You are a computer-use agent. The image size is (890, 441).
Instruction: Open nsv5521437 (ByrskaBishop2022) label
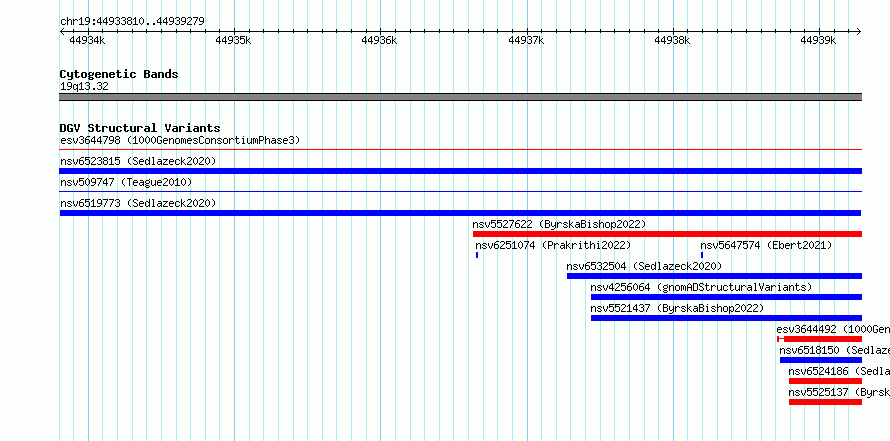click(x=677, y=308)
